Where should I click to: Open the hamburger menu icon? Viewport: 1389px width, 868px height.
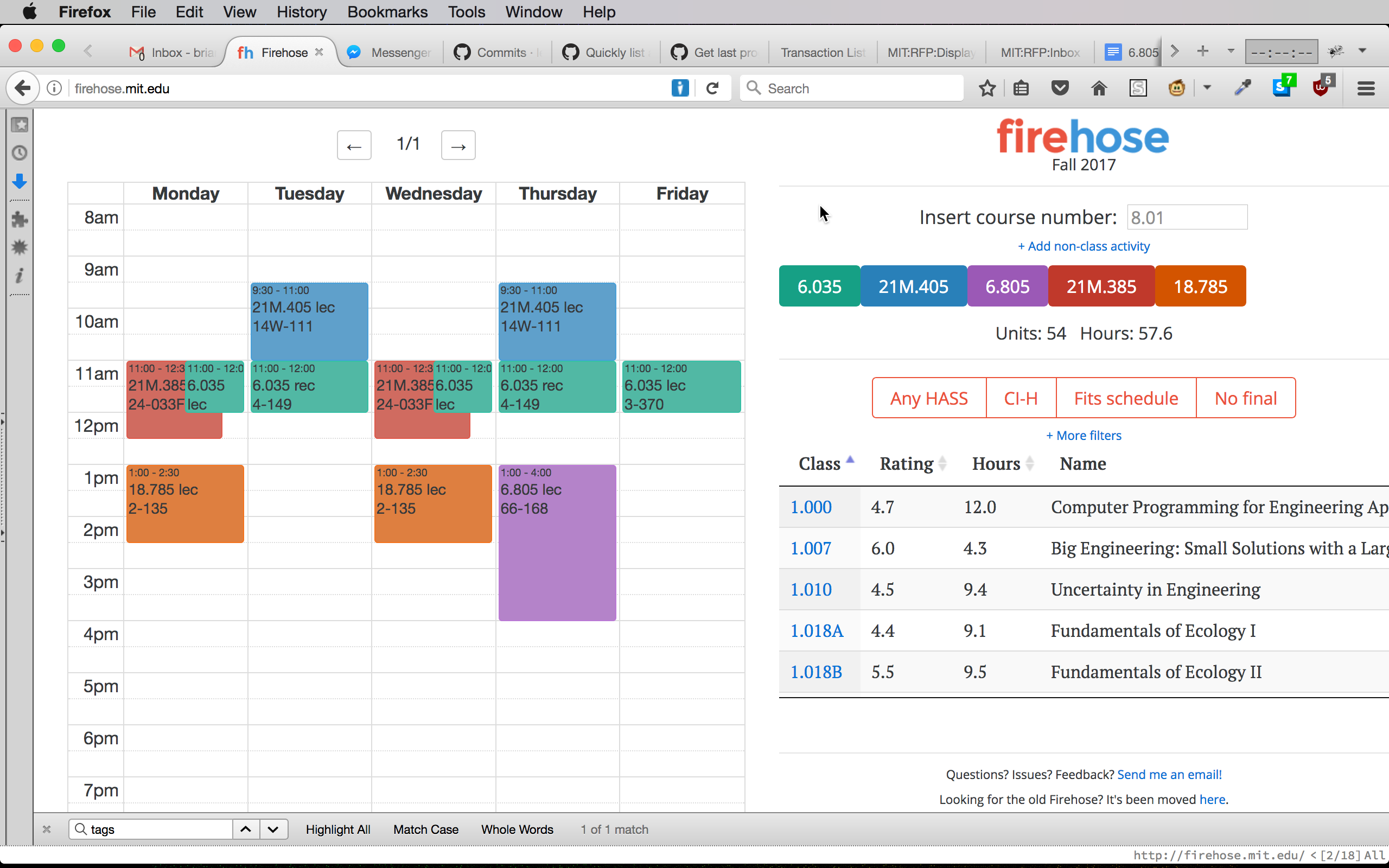click(1366, 88)
